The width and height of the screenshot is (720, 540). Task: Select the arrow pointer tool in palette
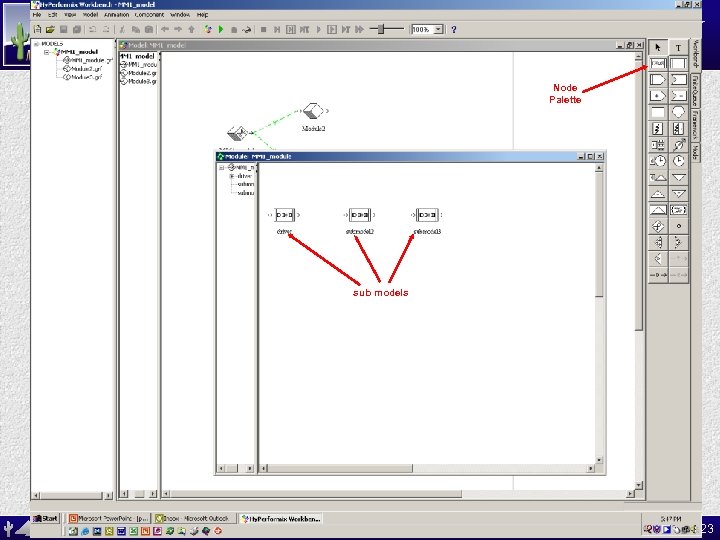click(658, 47)
